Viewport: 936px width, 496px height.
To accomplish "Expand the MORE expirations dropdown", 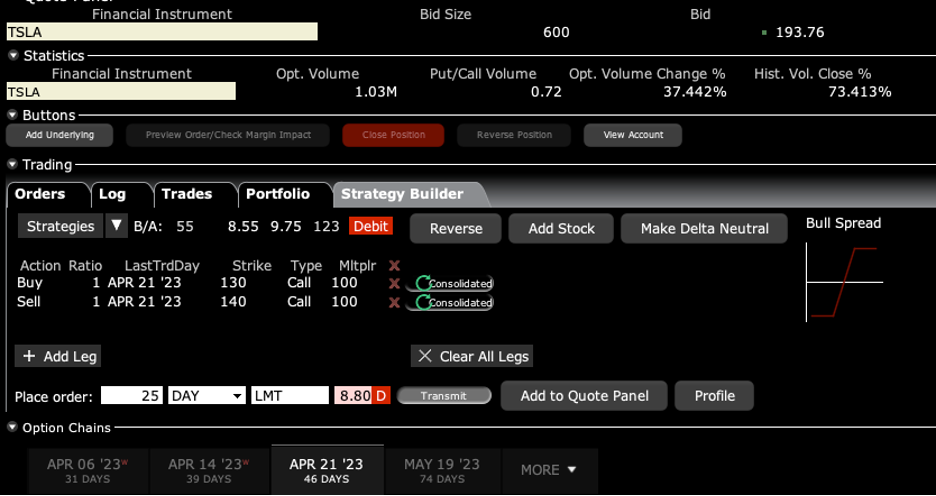I will 548,470.
